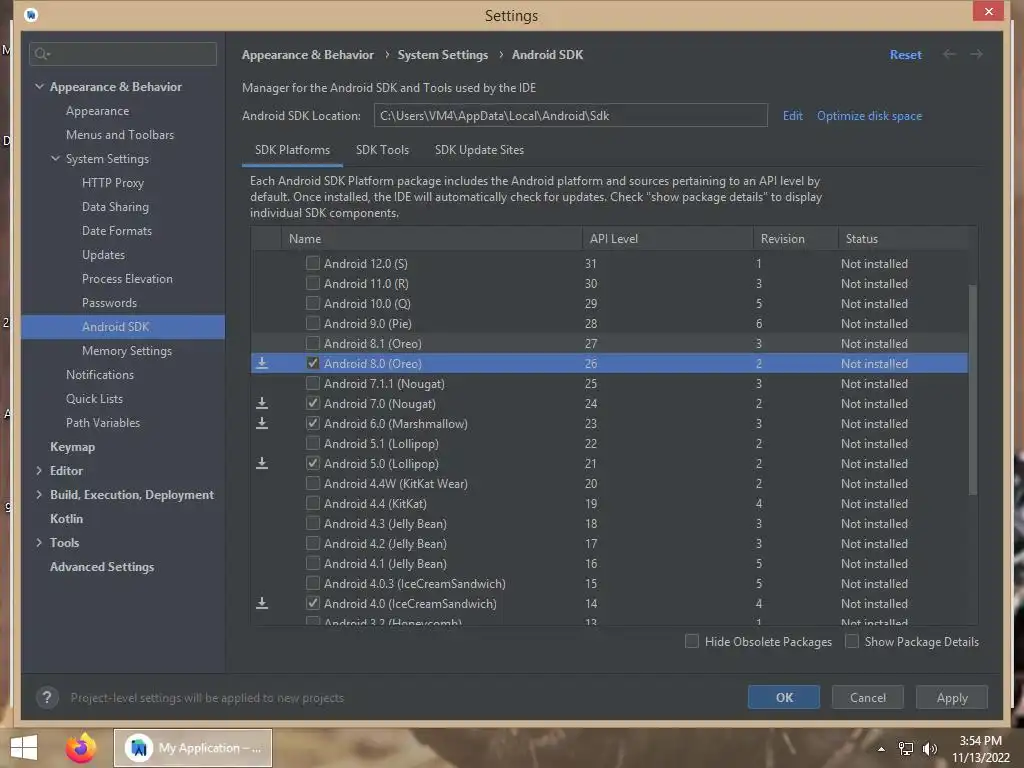This screenshot has height=768, width=1024.
Task: Open Kotlin settings
Action: coord(66,519)
